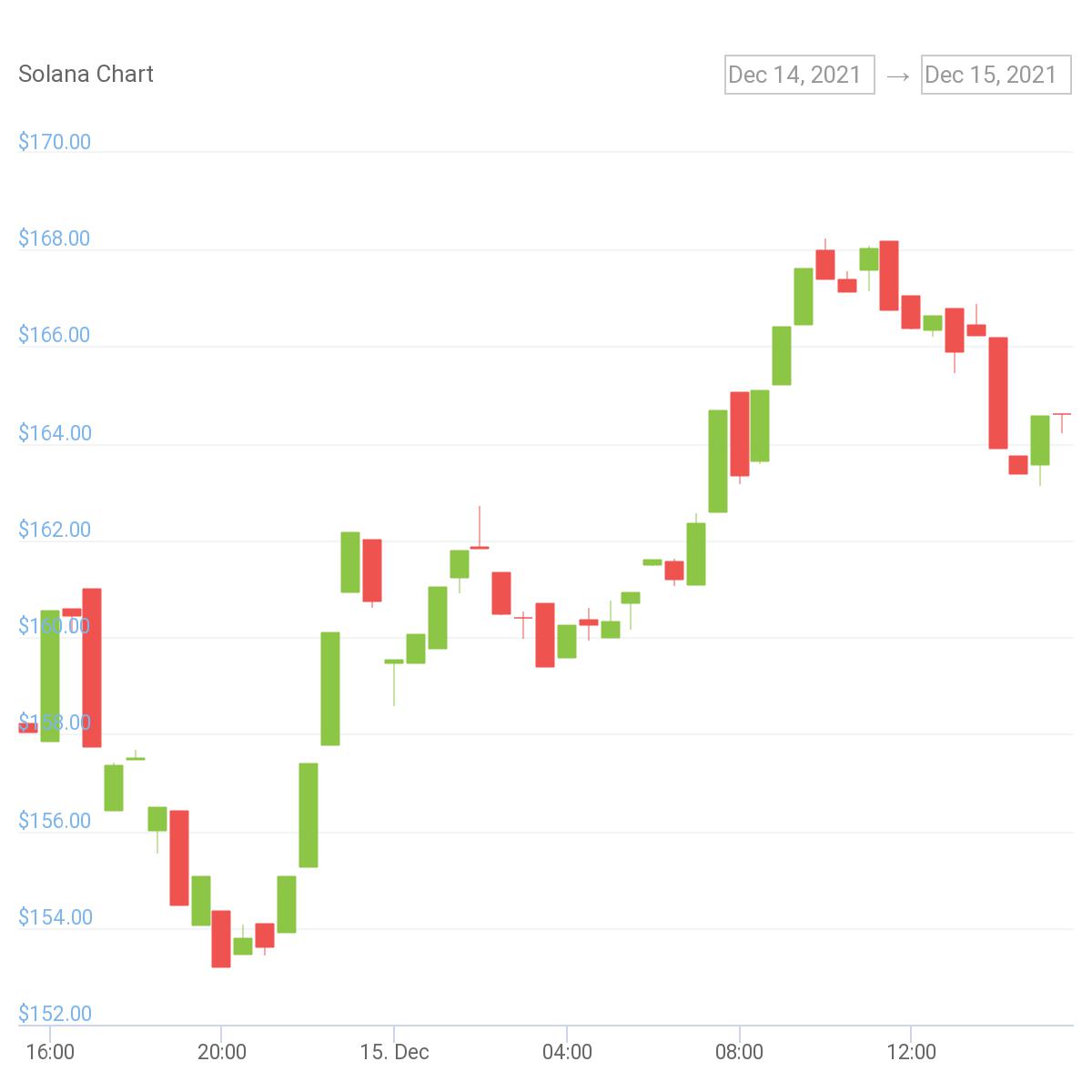Click the 16:00 time axis label
Screen dimensions: 1092x1092
(x=50, y=1052)
